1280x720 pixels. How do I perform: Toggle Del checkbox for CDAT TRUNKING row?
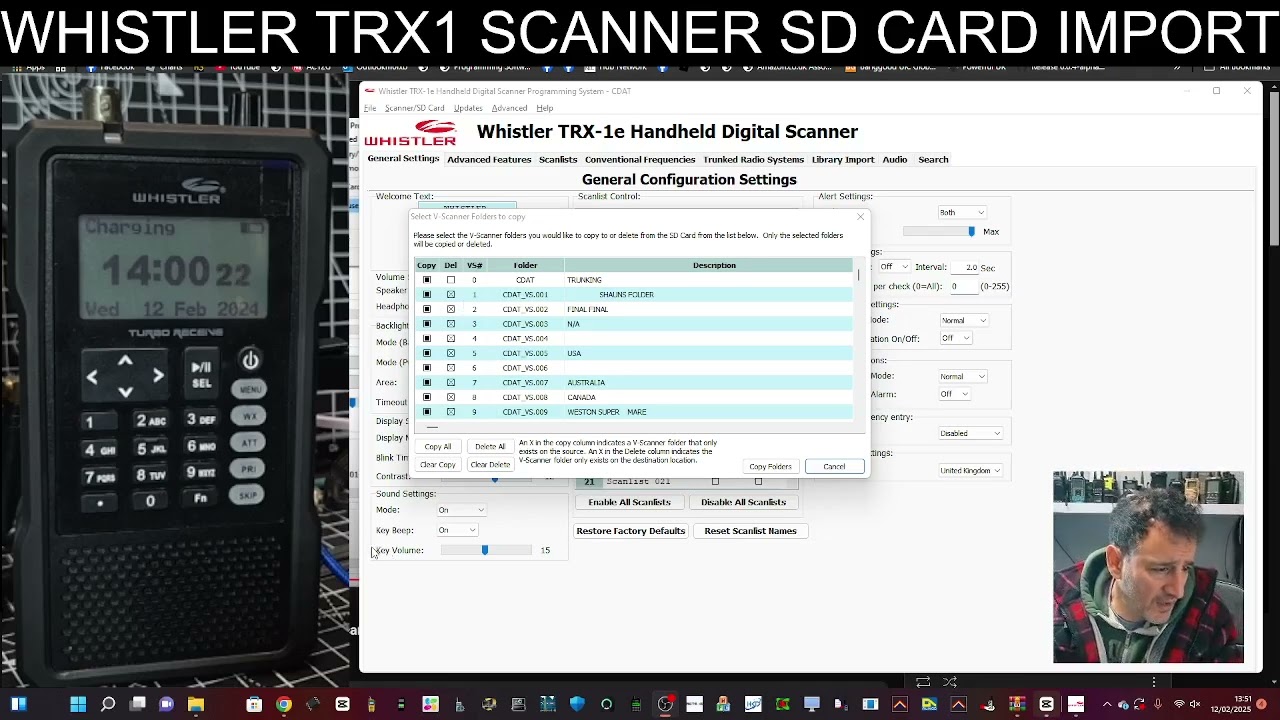pos(451,280)
